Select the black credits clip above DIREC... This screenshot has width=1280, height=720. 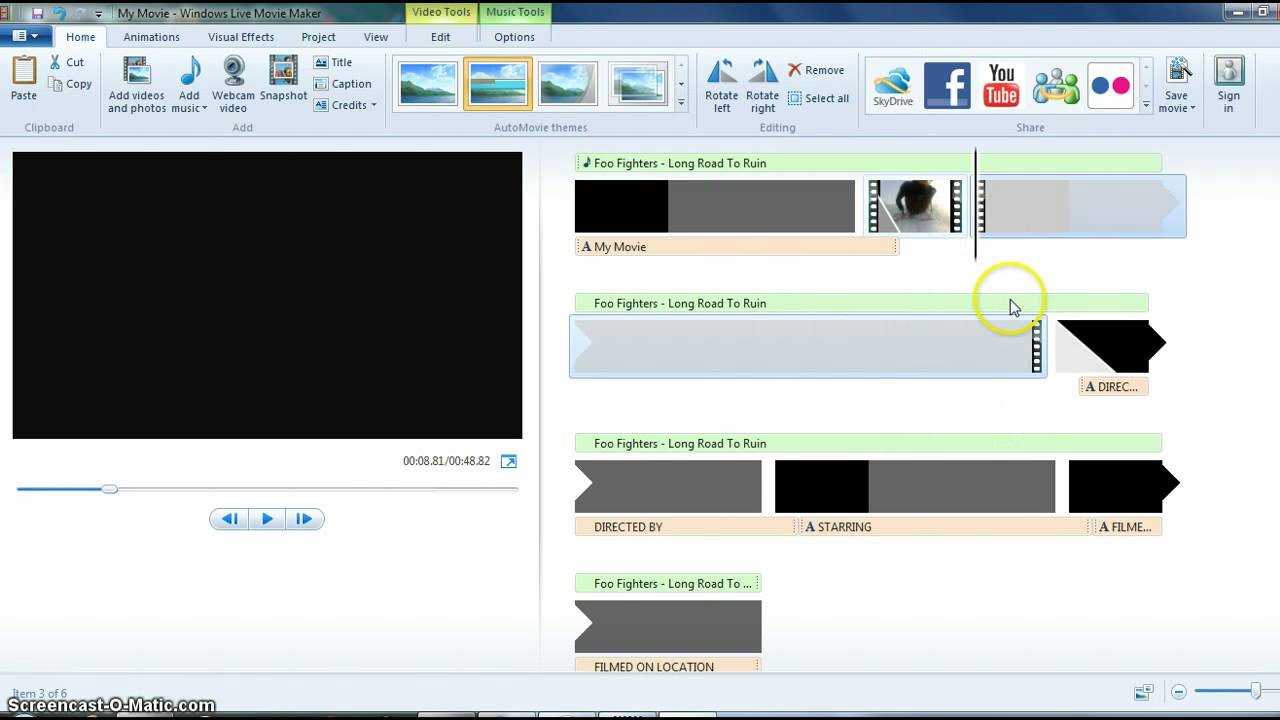1111,346
